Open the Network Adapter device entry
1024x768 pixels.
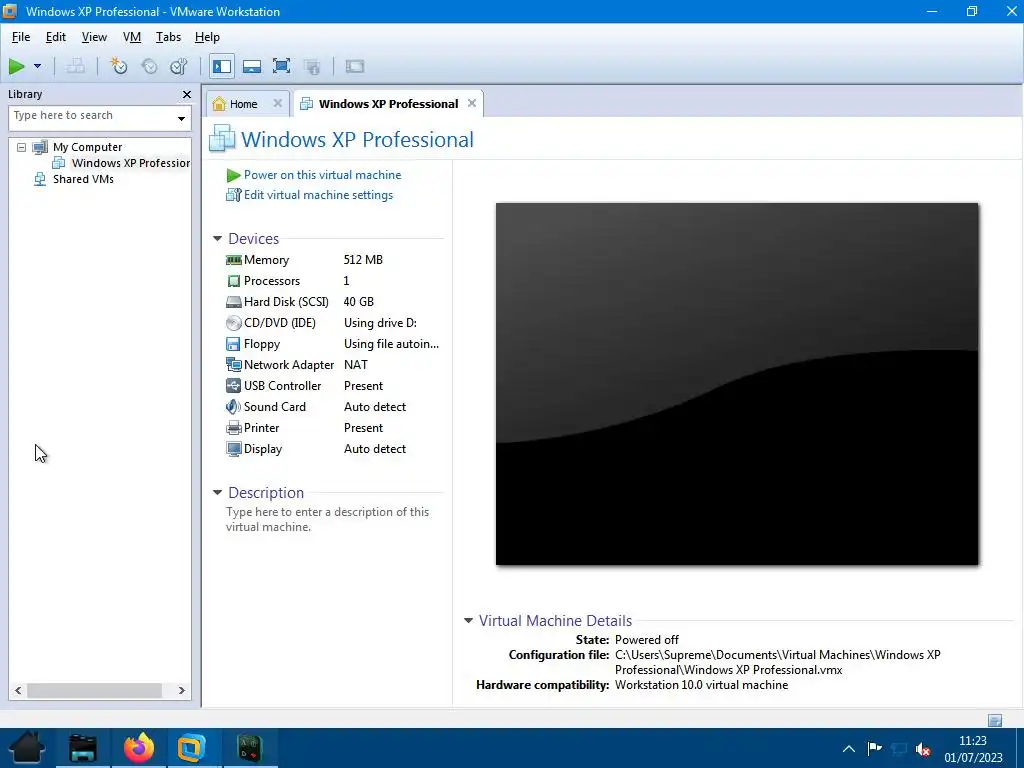289,365
